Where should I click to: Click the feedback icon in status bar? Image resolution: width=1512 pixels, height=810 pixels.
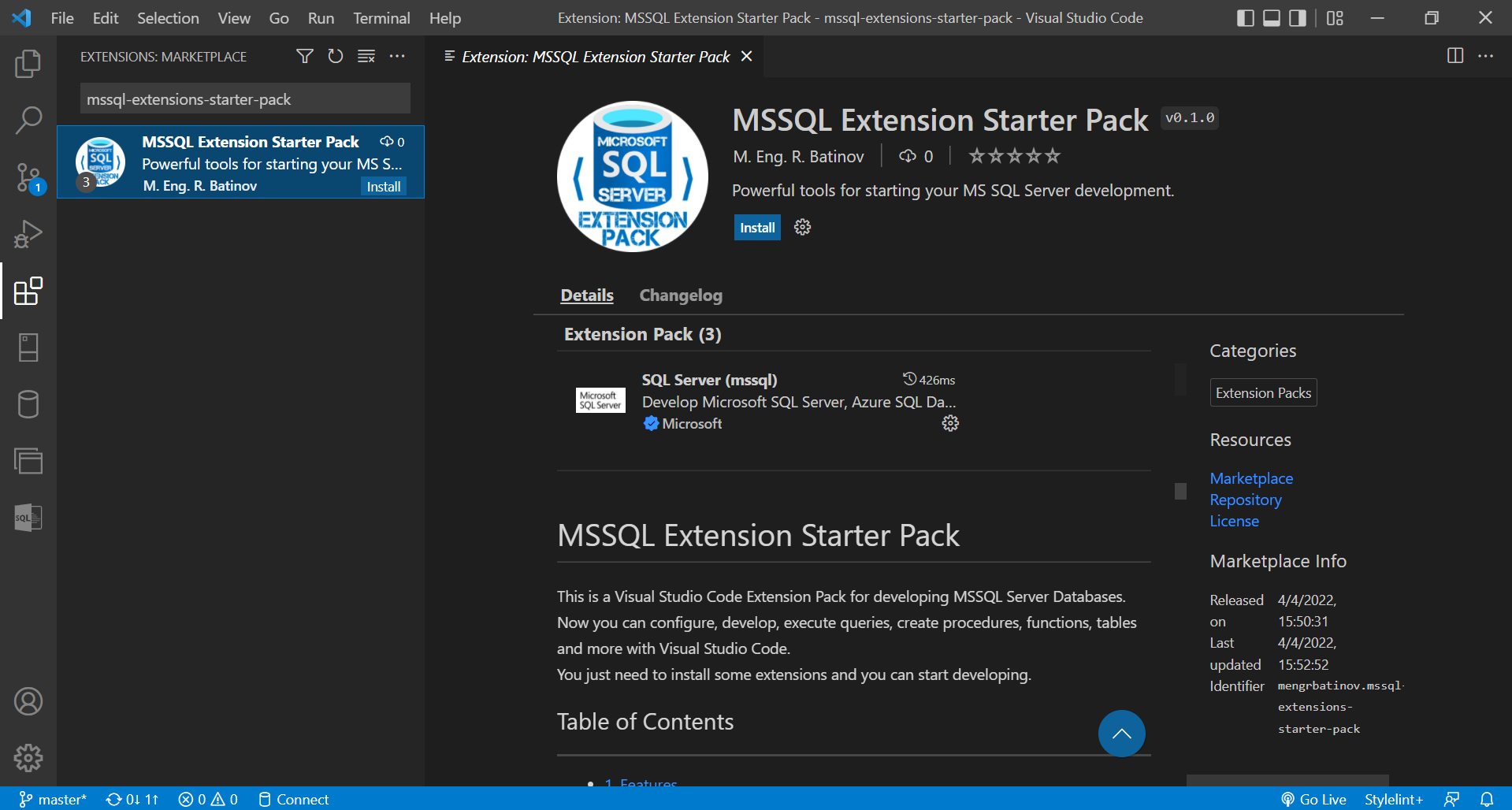pos(1451,799)
